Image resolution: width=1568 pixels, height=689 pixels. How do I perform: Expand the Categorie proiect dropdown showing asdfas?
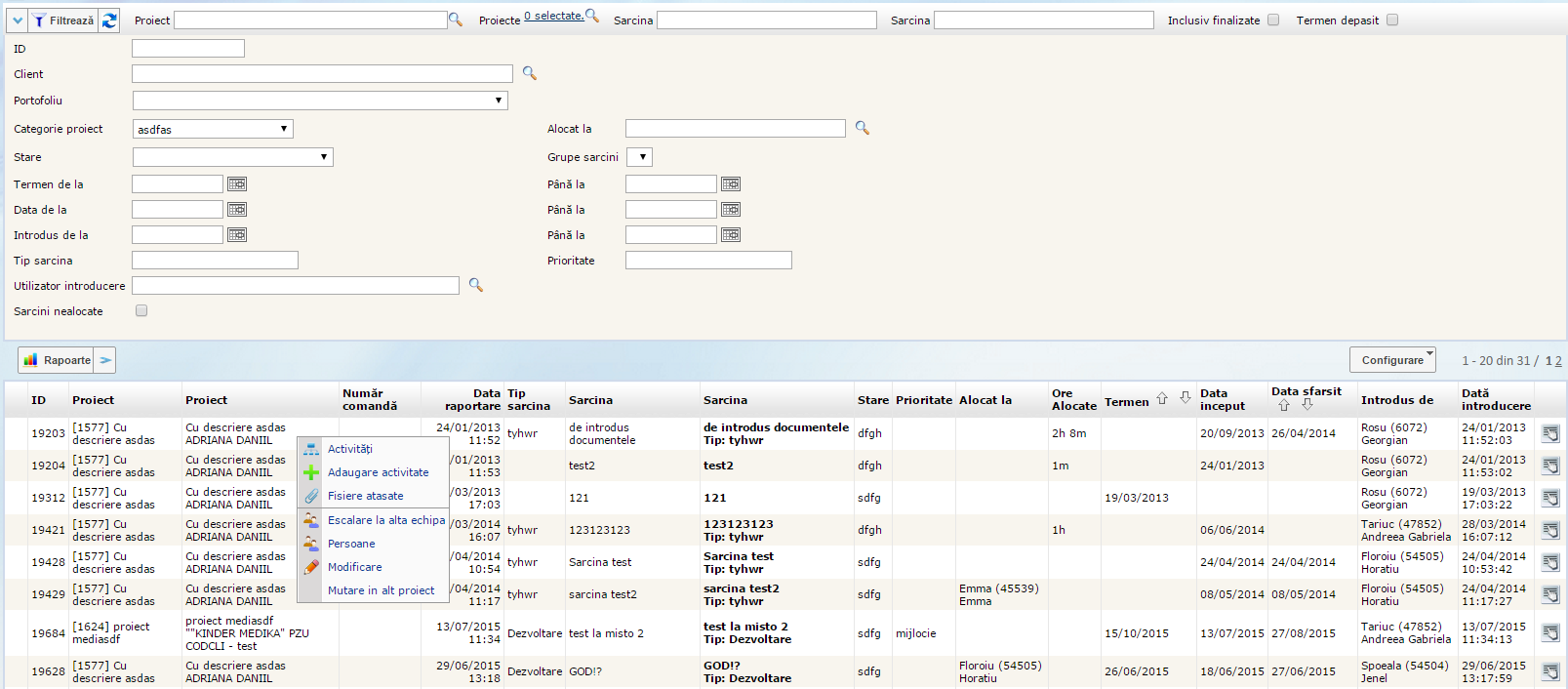tap(213, 129)
